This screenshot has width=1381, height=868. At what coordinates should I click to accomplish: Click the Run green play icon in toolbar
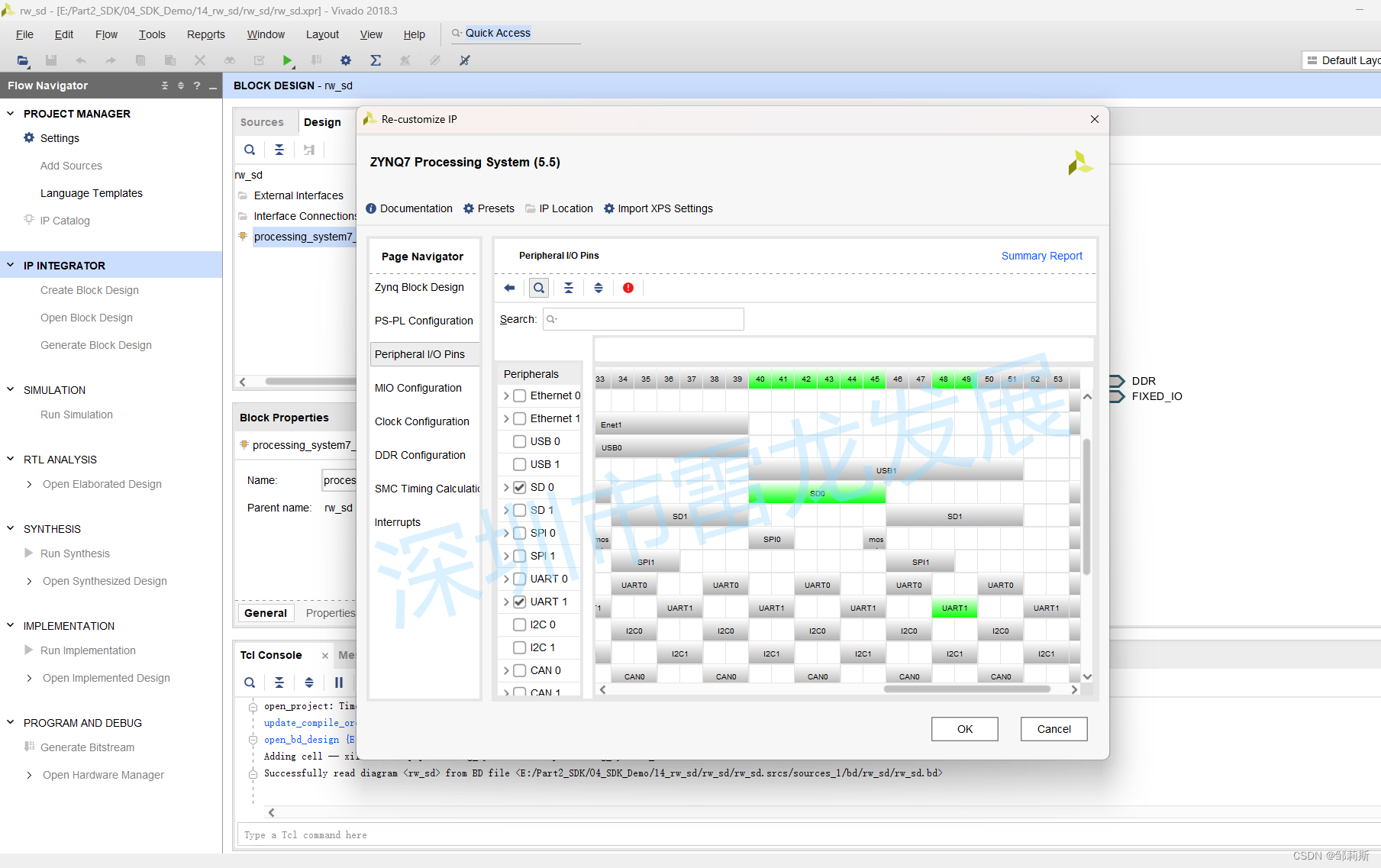(287, 60)
